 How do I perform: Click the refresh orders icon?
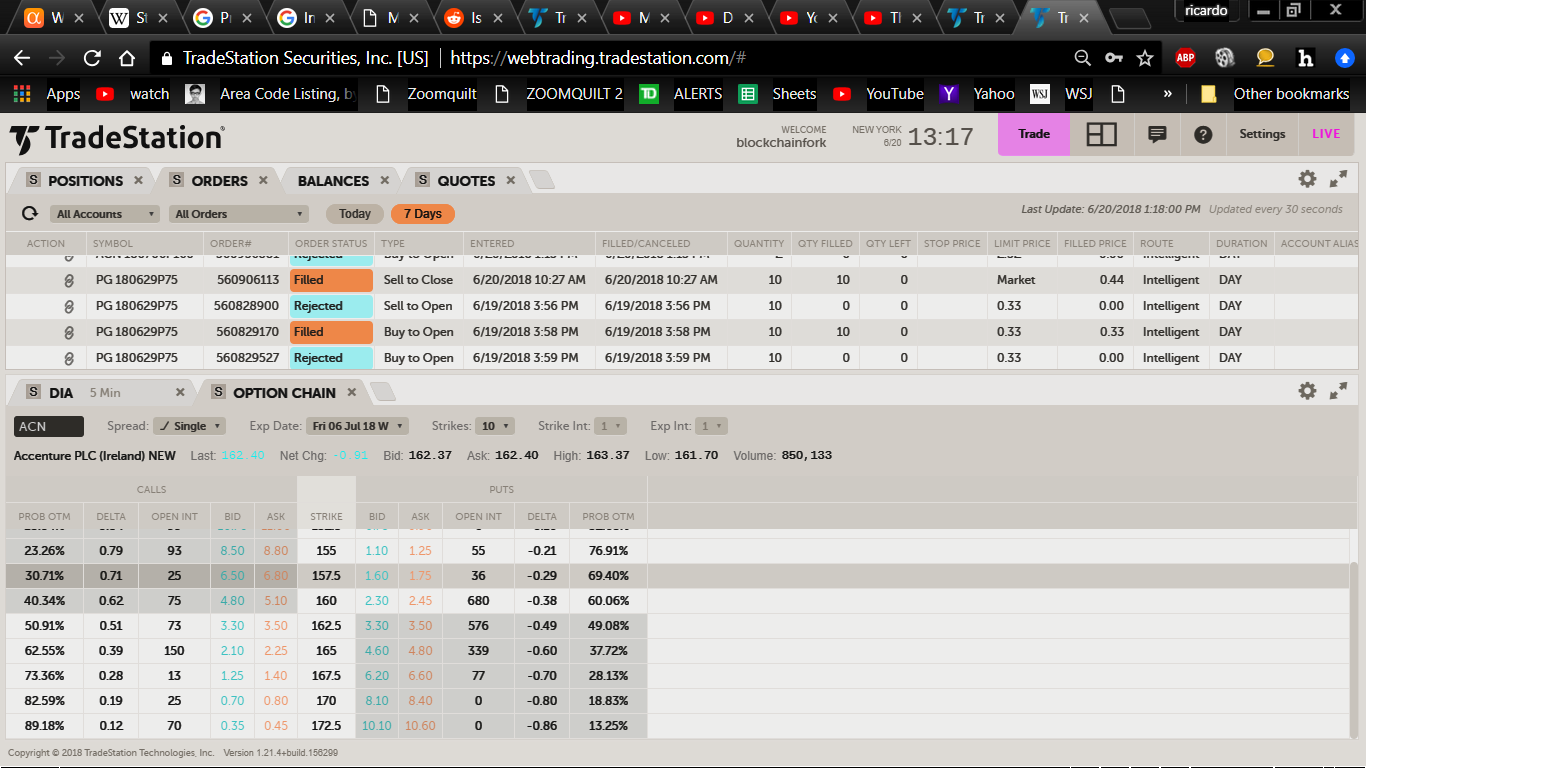(x=30, y=214)
